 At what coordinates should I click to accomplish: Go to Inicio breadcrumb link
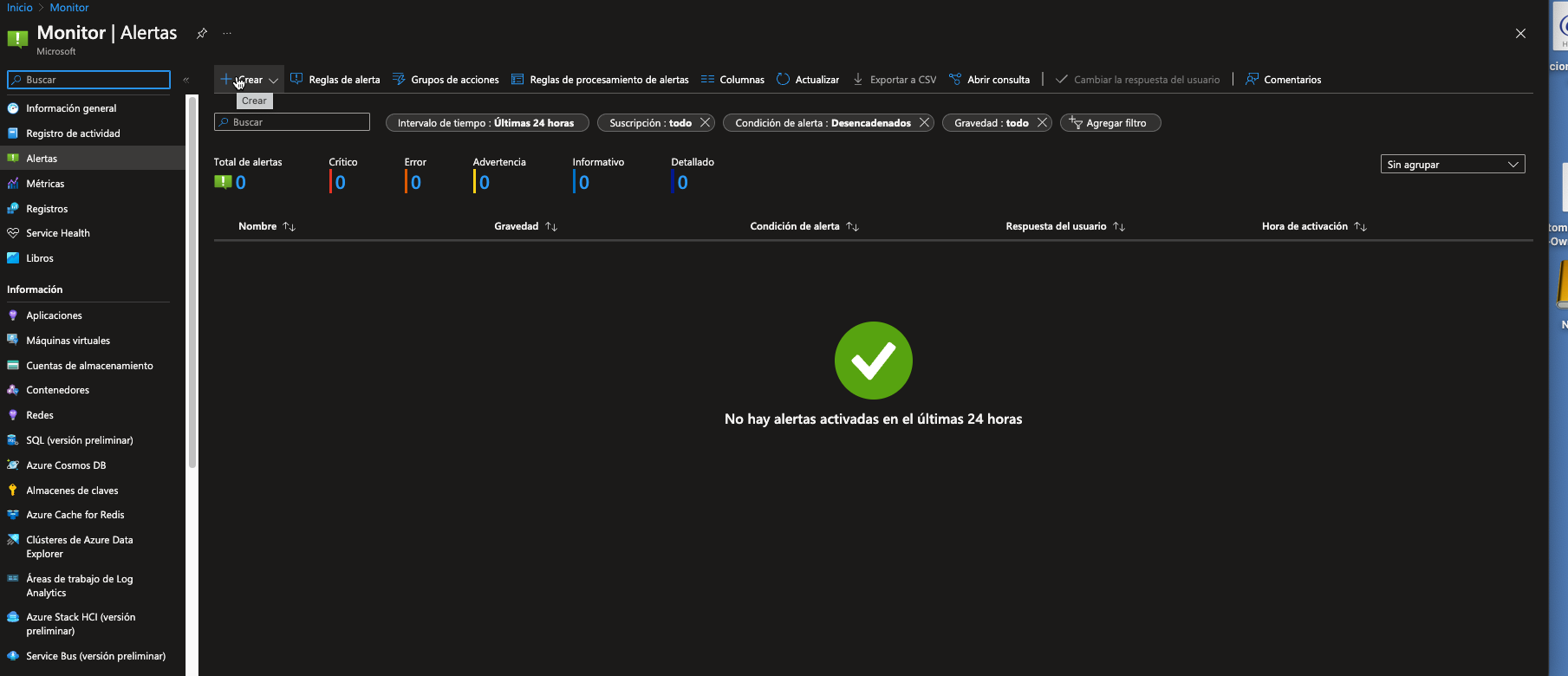tap(20, 8)
